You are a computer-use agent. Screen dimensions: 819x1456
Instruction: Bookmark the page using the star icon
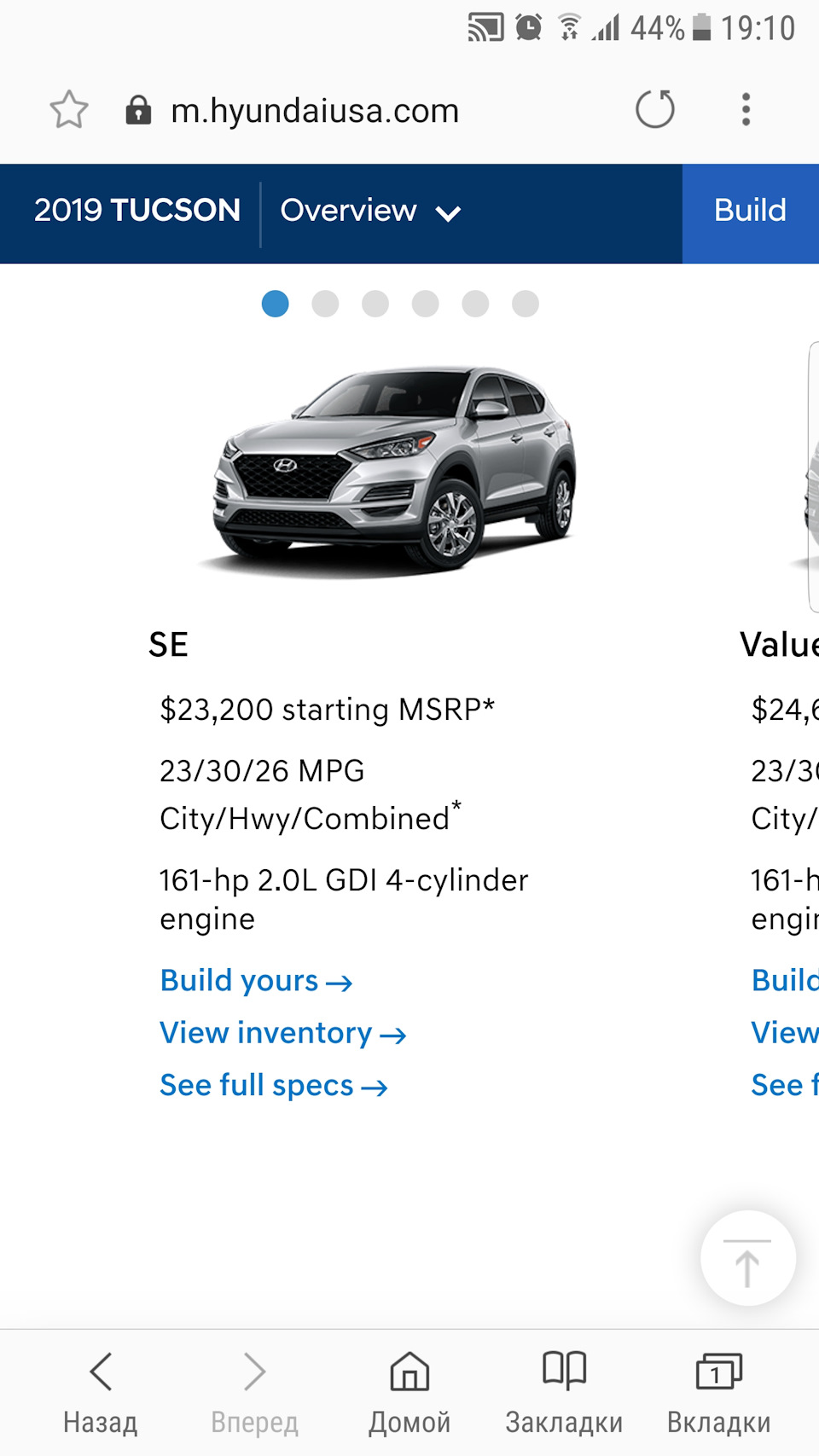[68, 109]
